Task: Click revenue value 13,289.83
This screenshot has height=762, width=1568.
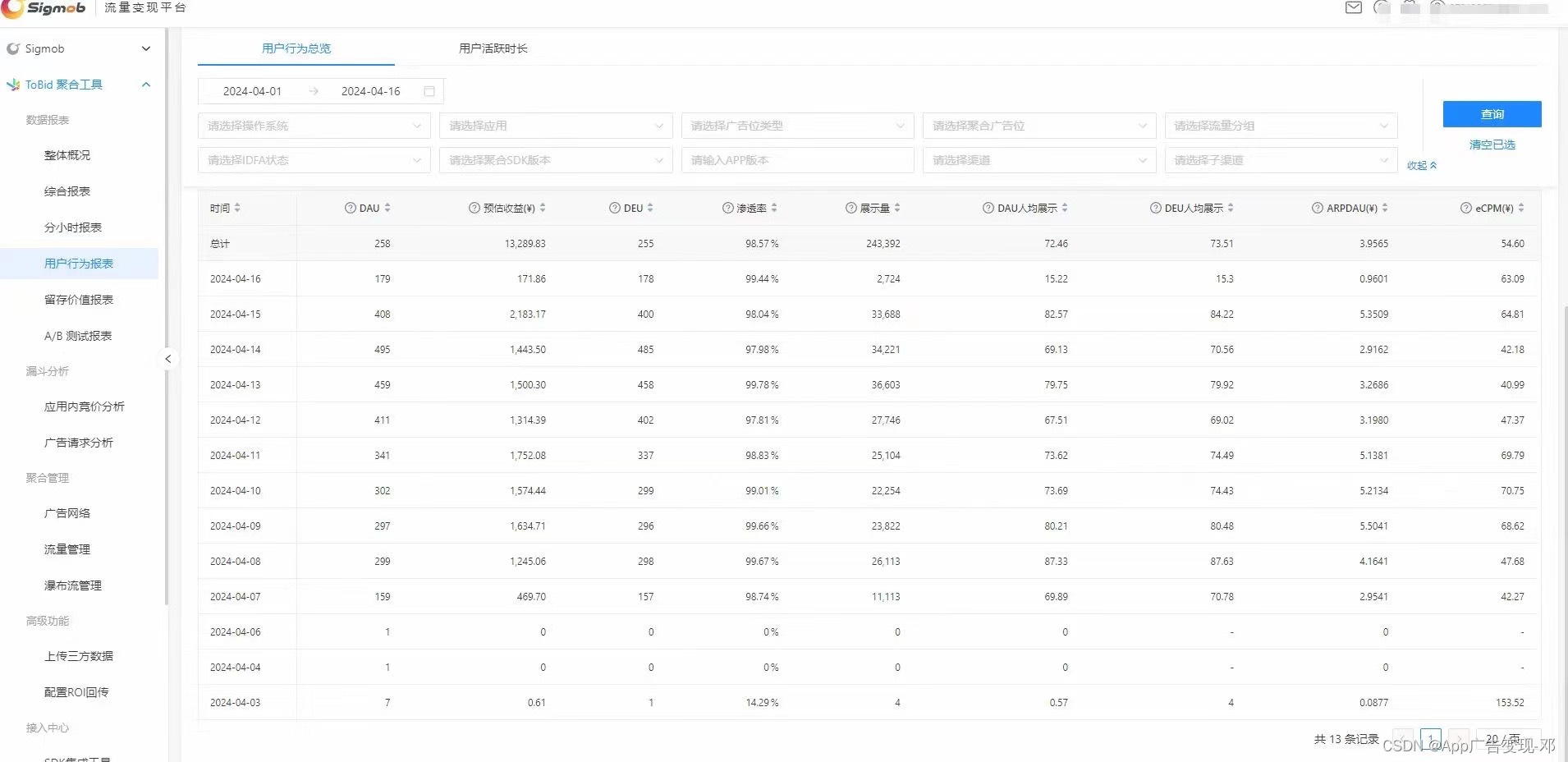Action: [x=525, y=244]
